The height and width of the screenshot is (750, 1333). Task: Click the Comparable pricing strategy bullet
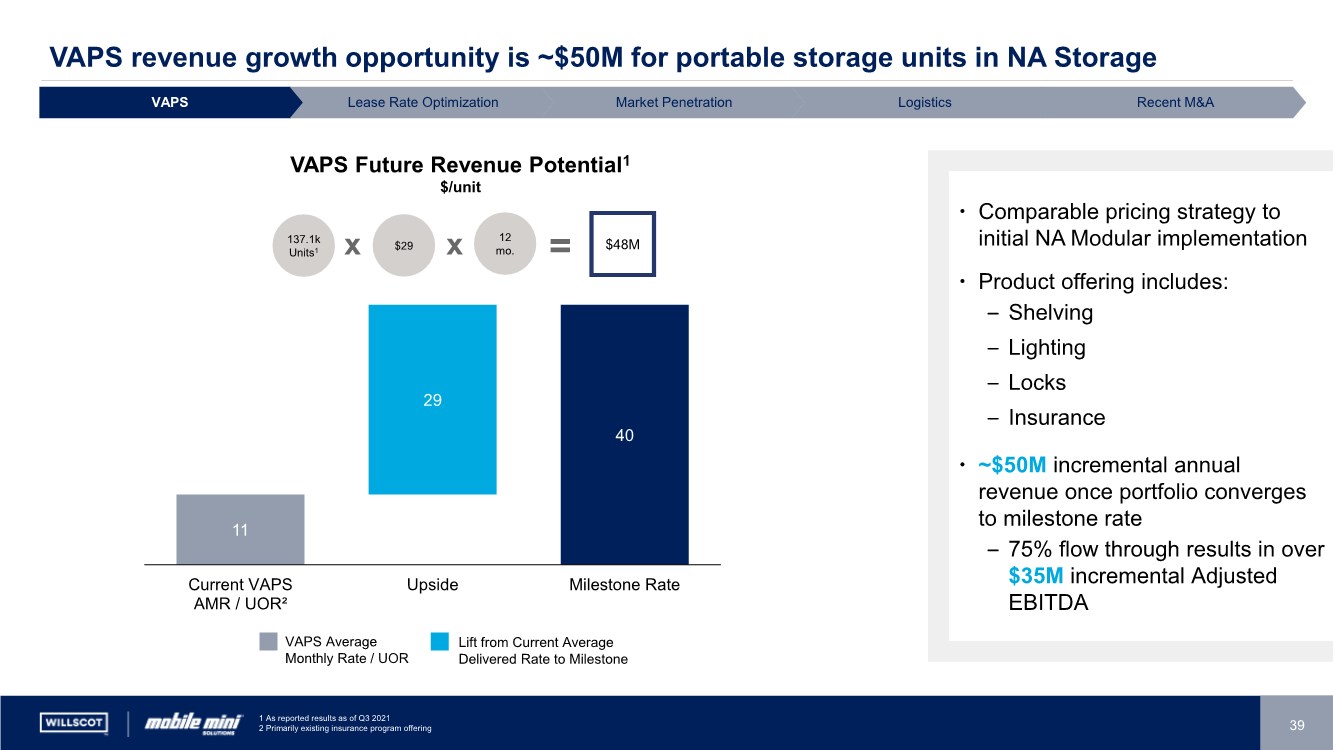click(x=1142, y=225)
